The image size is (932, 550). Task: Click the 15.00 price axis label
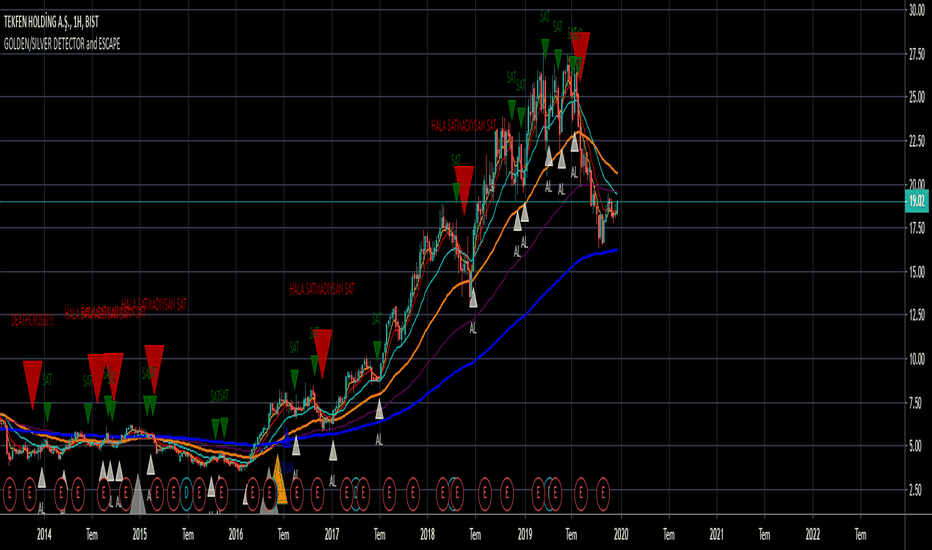tap(916, 272)
